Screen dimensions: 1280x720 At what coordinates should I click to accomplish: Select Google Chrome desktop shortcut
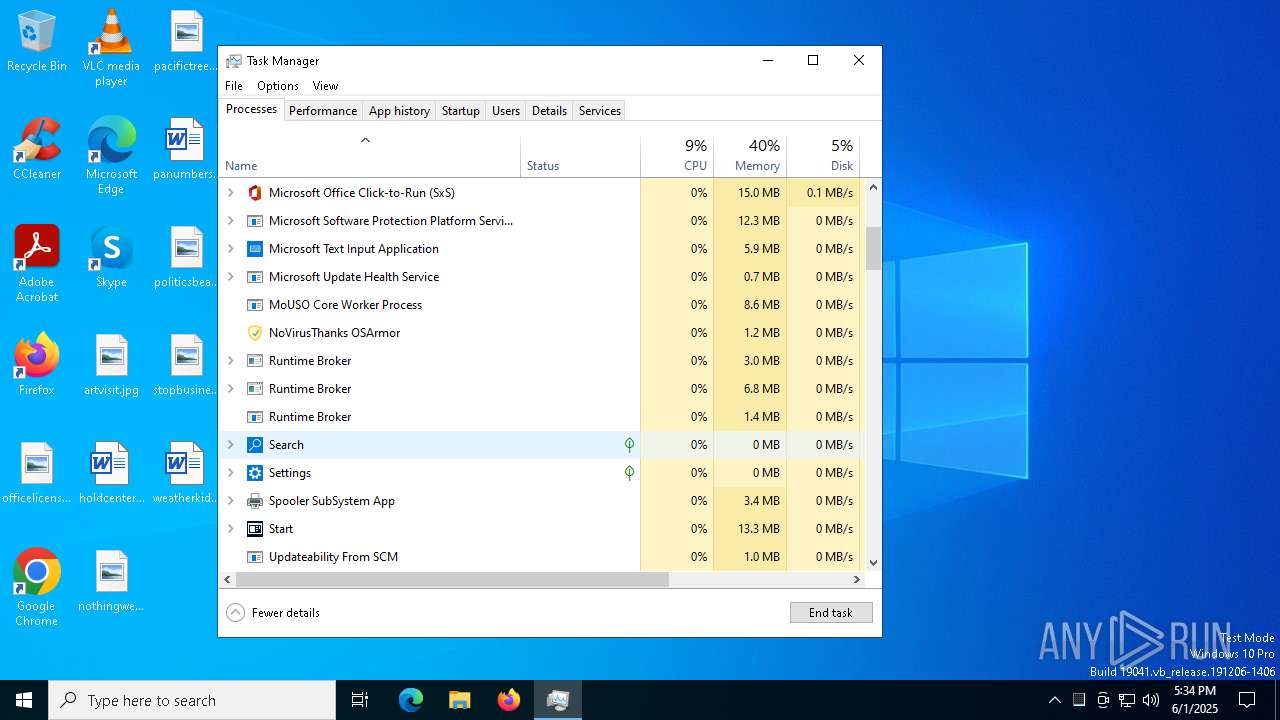37,587
